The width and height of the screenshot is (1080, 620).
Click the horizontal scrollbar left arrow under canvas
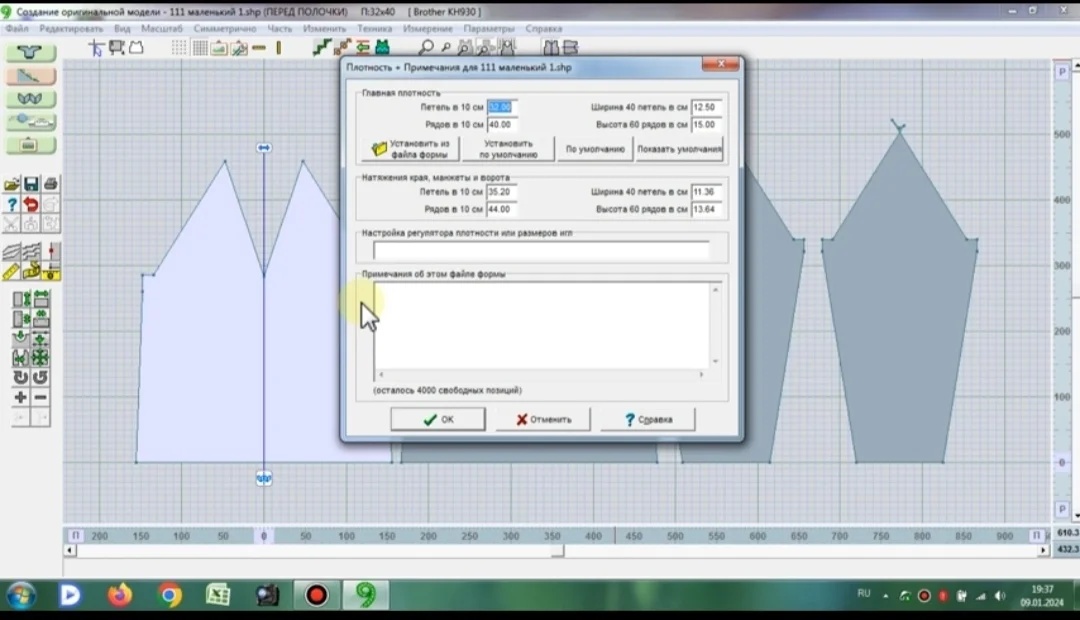(69, 550)
